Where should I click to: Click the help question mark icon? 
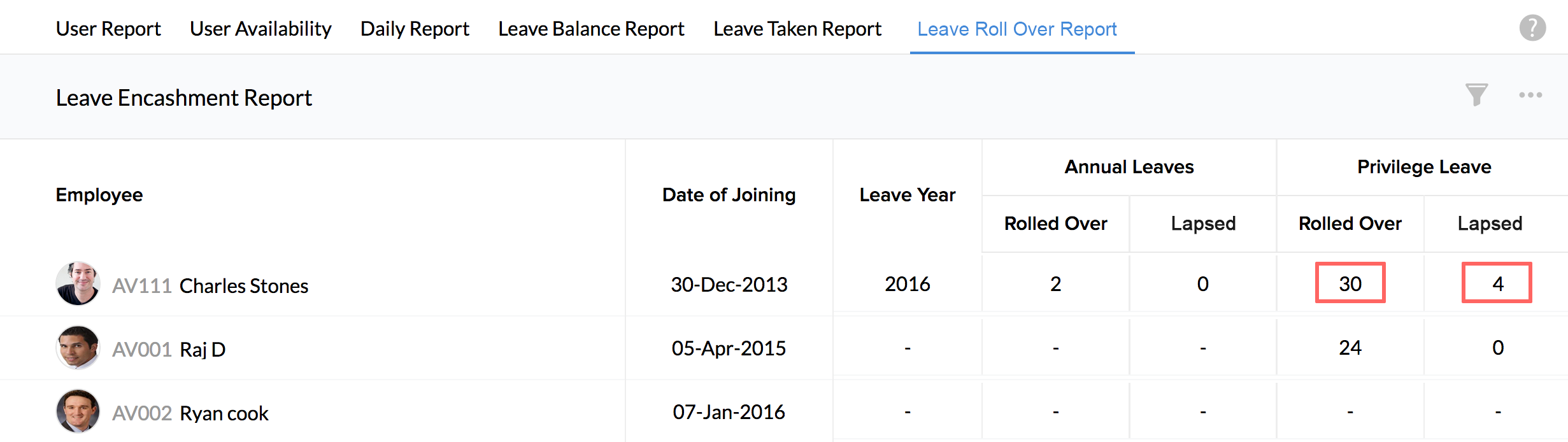pos(1532,28)
